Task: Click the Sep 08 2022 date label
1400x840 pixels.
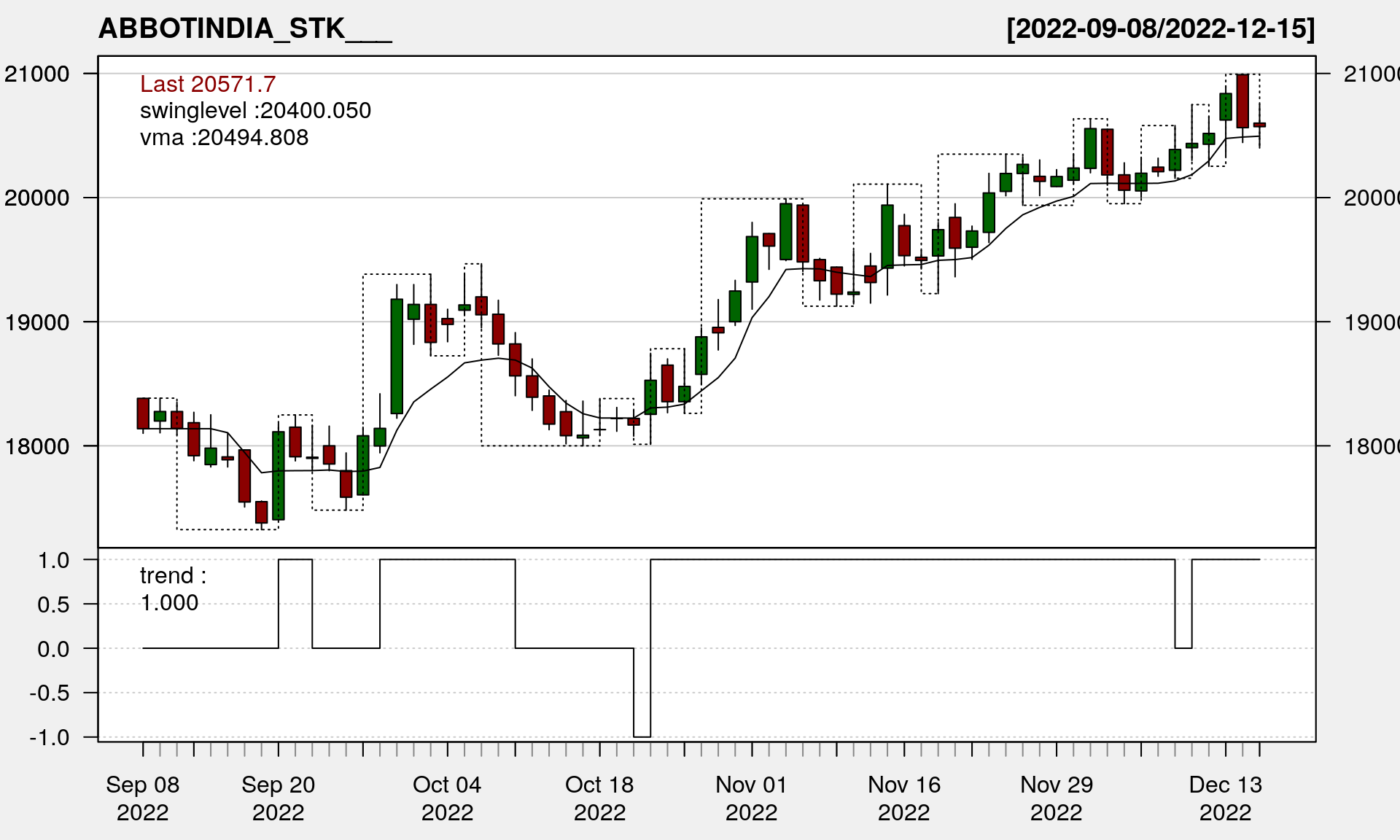Action: coord(143,798)
